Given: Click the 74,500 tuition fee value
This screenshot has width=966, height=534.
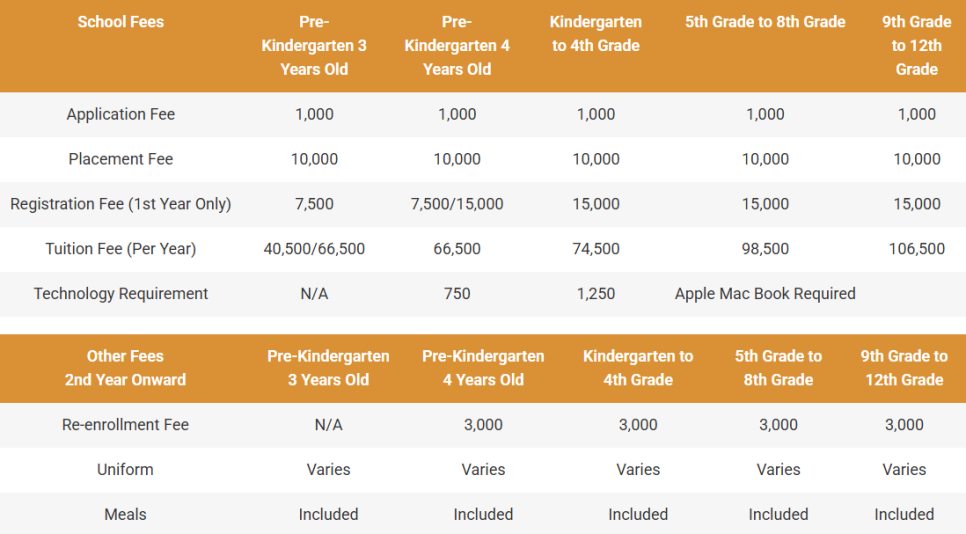Looking at the screenshot, I should pos(596,249).
